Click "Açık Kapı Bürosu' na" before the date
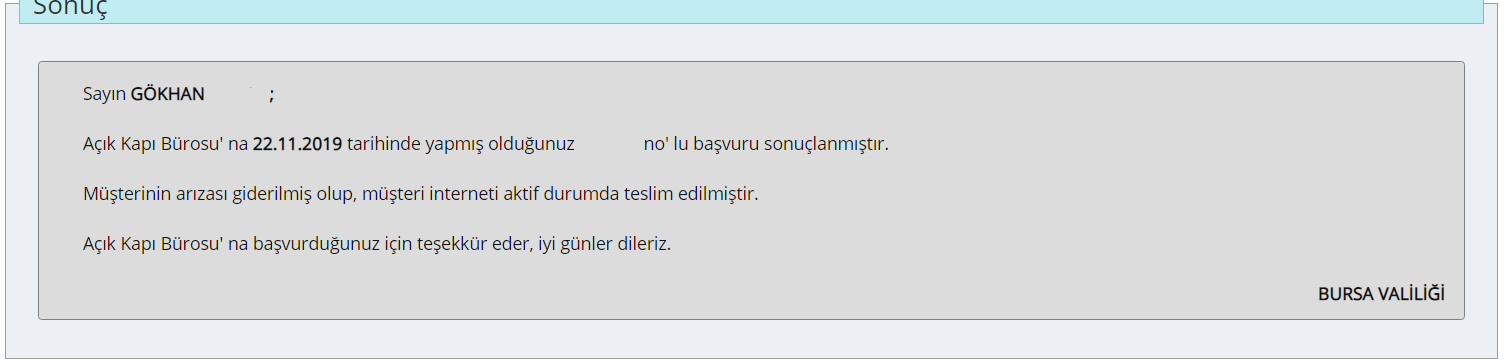The image size is (1505, 361). (x=165, y=144)
